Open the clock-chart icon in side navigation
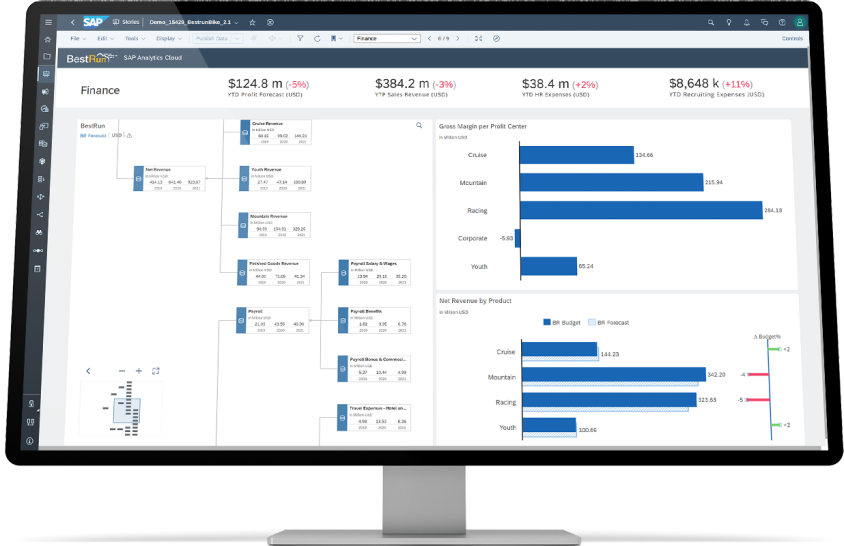The height and width of the screenshot is (546, 844). 44,109
